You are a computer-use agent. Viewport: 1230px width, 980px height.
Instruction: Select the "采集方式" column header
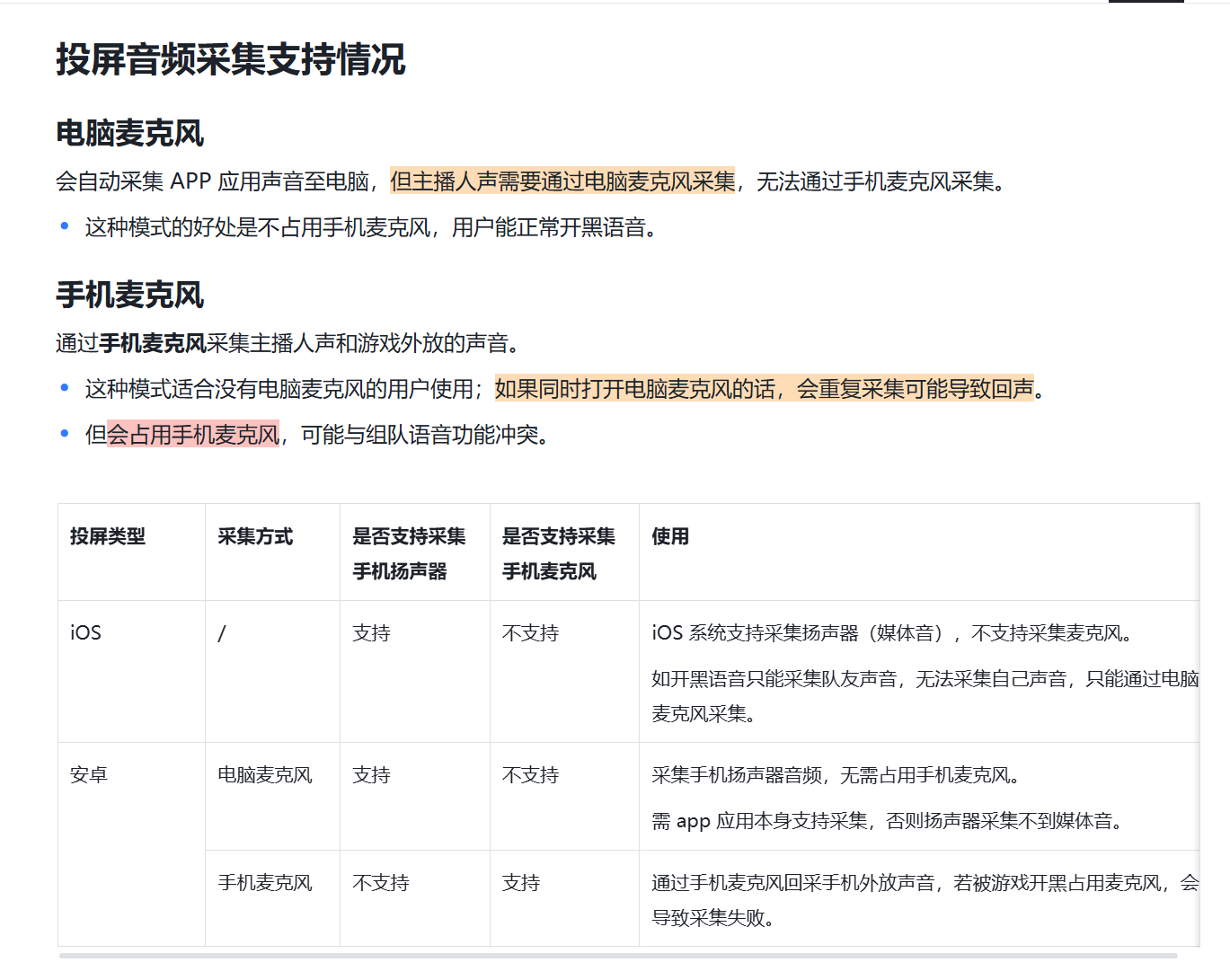coord(255,536)
